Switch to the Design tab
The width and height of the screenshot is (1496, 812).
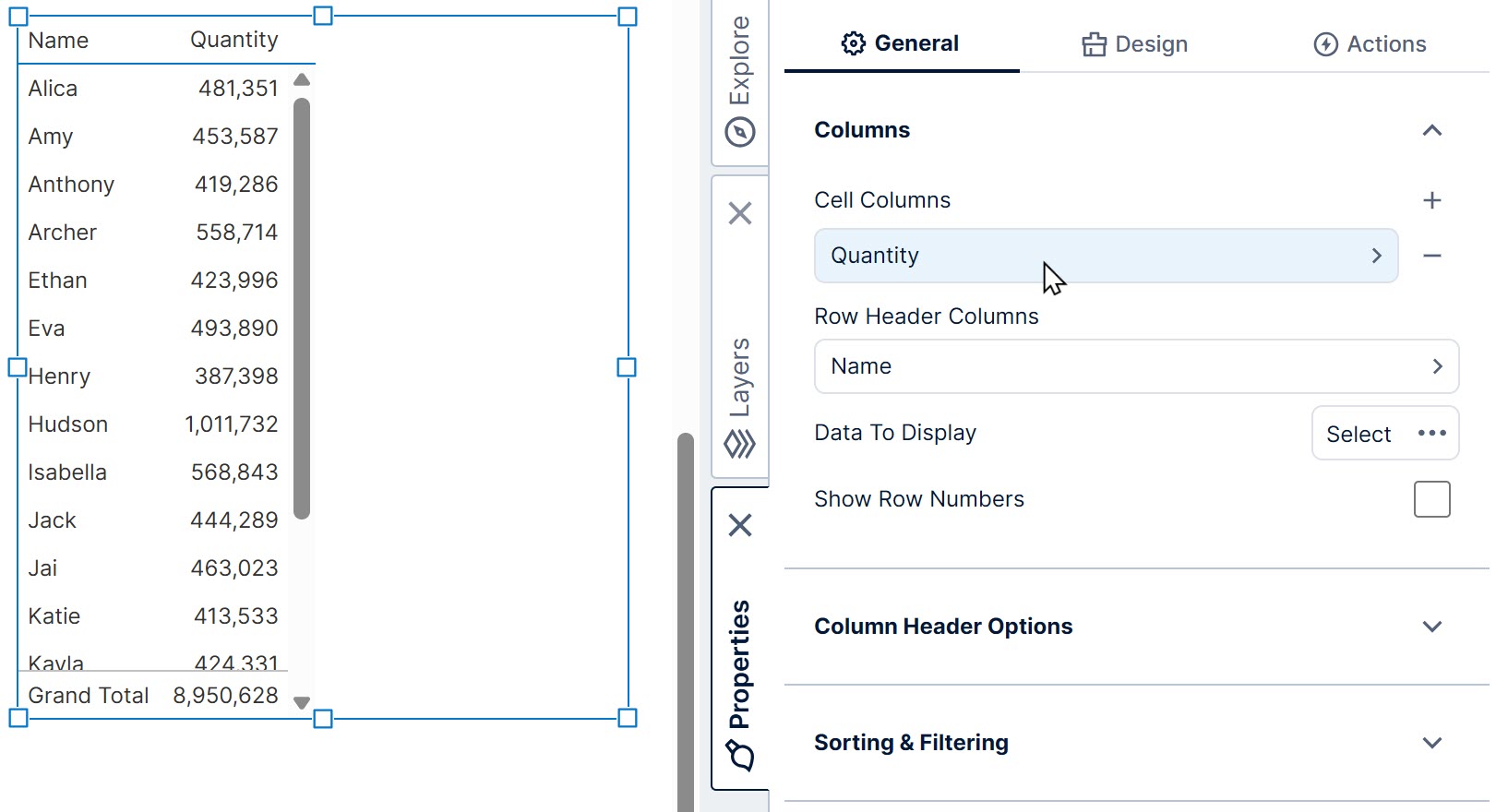[1133, 43]
